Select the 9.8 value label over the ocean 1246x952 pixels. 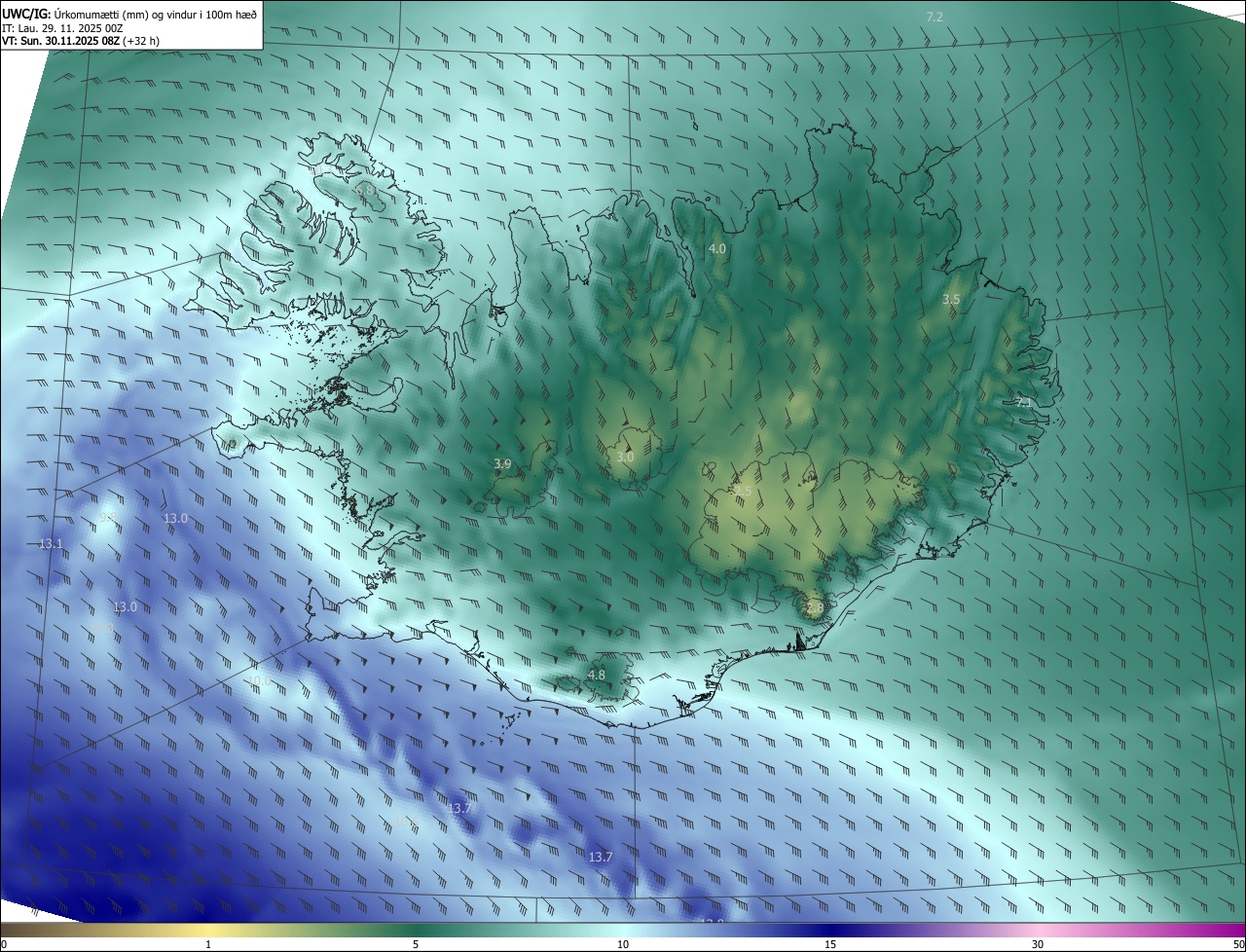point(107,519)
